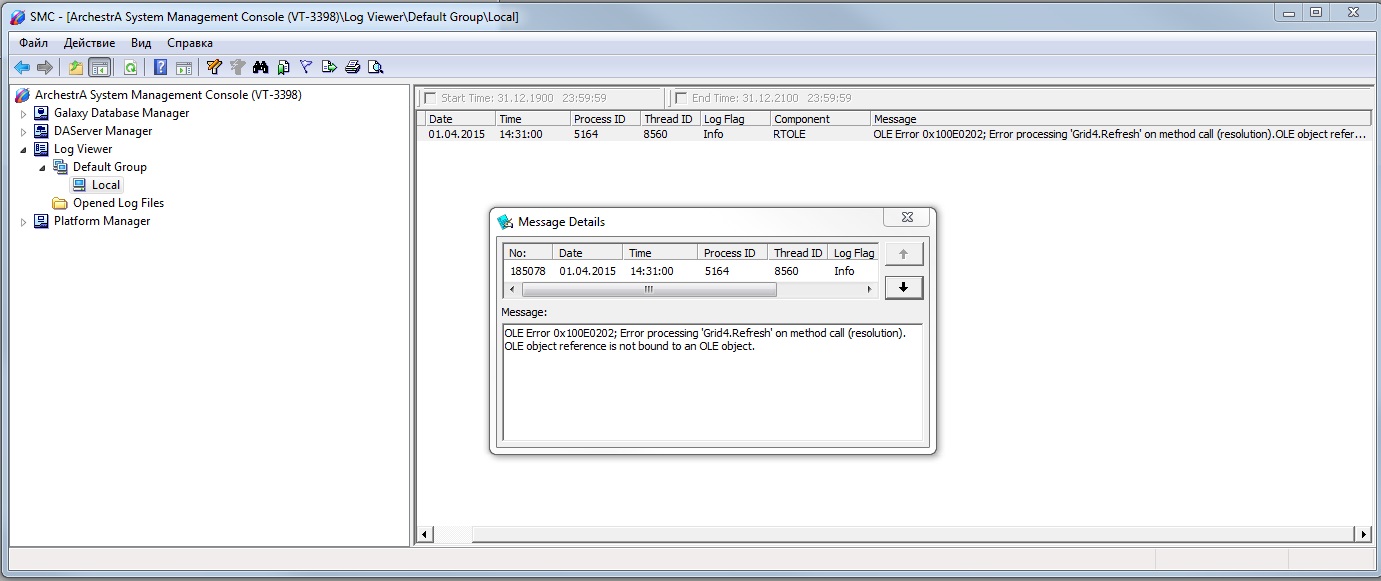Screen dimensions: 1381x581
Task: Click inside the Message text box
Action: (712, 382)
